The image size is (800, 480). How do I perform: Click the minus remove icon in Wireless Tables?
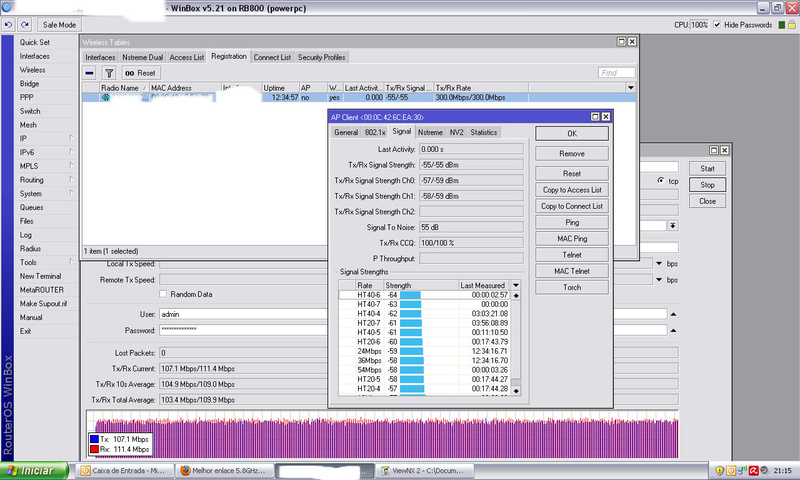90,73
